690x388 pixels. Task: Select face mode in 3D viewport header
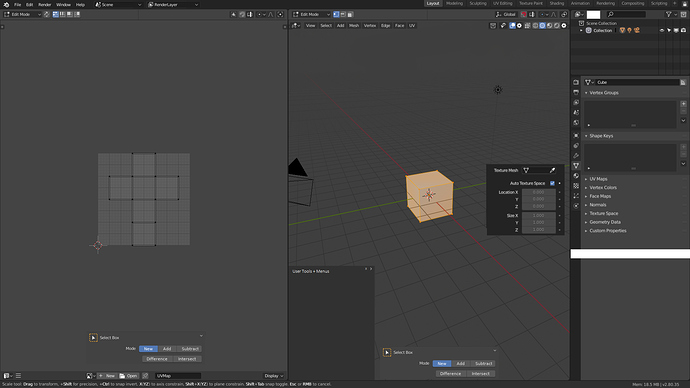350,14
